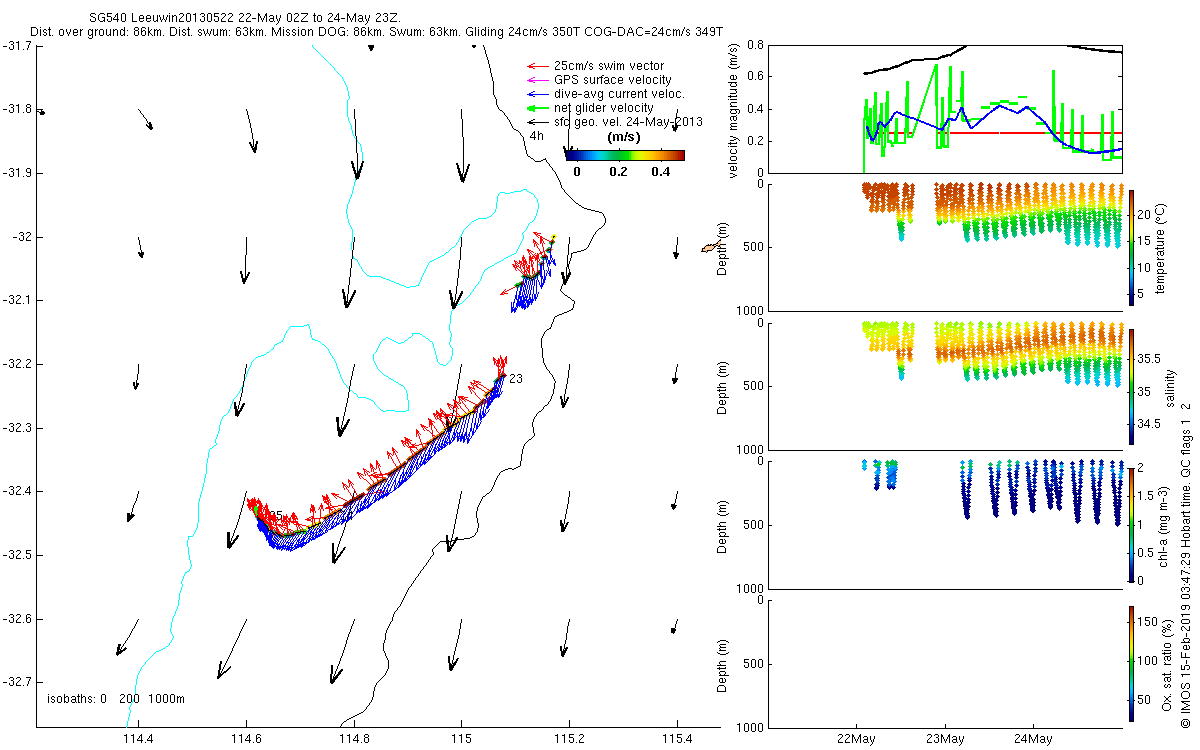Click the '114.8' longitude tick label
Screen dimensions: 1200x750
pyautogui.click(x=353, y=739)
